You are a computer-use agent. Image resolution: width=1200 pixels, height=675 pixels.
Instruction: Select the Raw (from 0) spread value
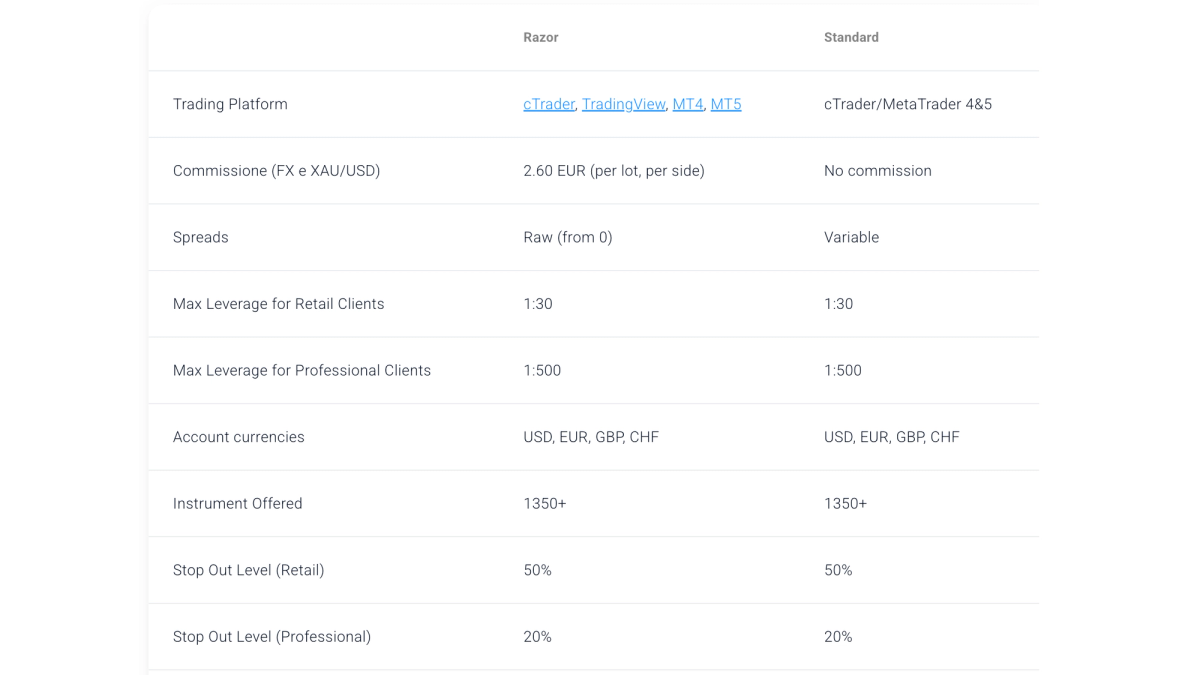[x=568, y=237]
